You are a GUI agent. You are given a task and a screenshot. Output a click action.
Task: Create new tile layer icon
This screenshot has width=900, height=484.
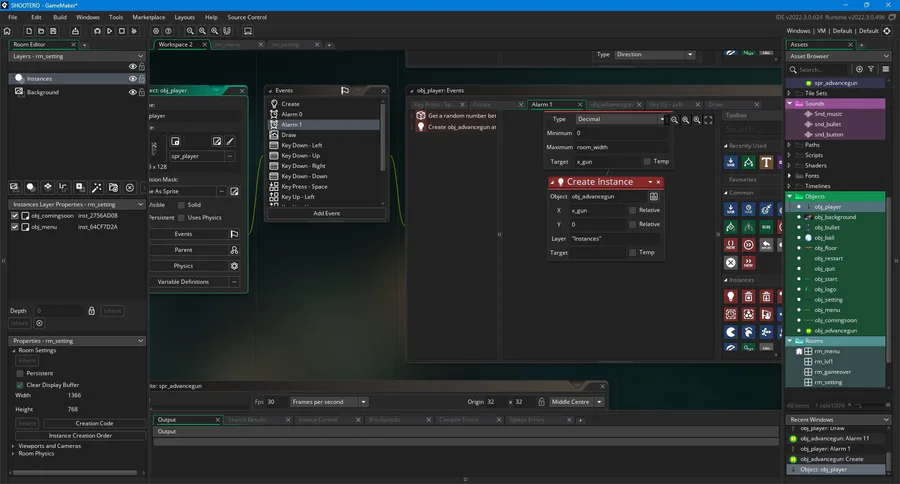[48, 187]
